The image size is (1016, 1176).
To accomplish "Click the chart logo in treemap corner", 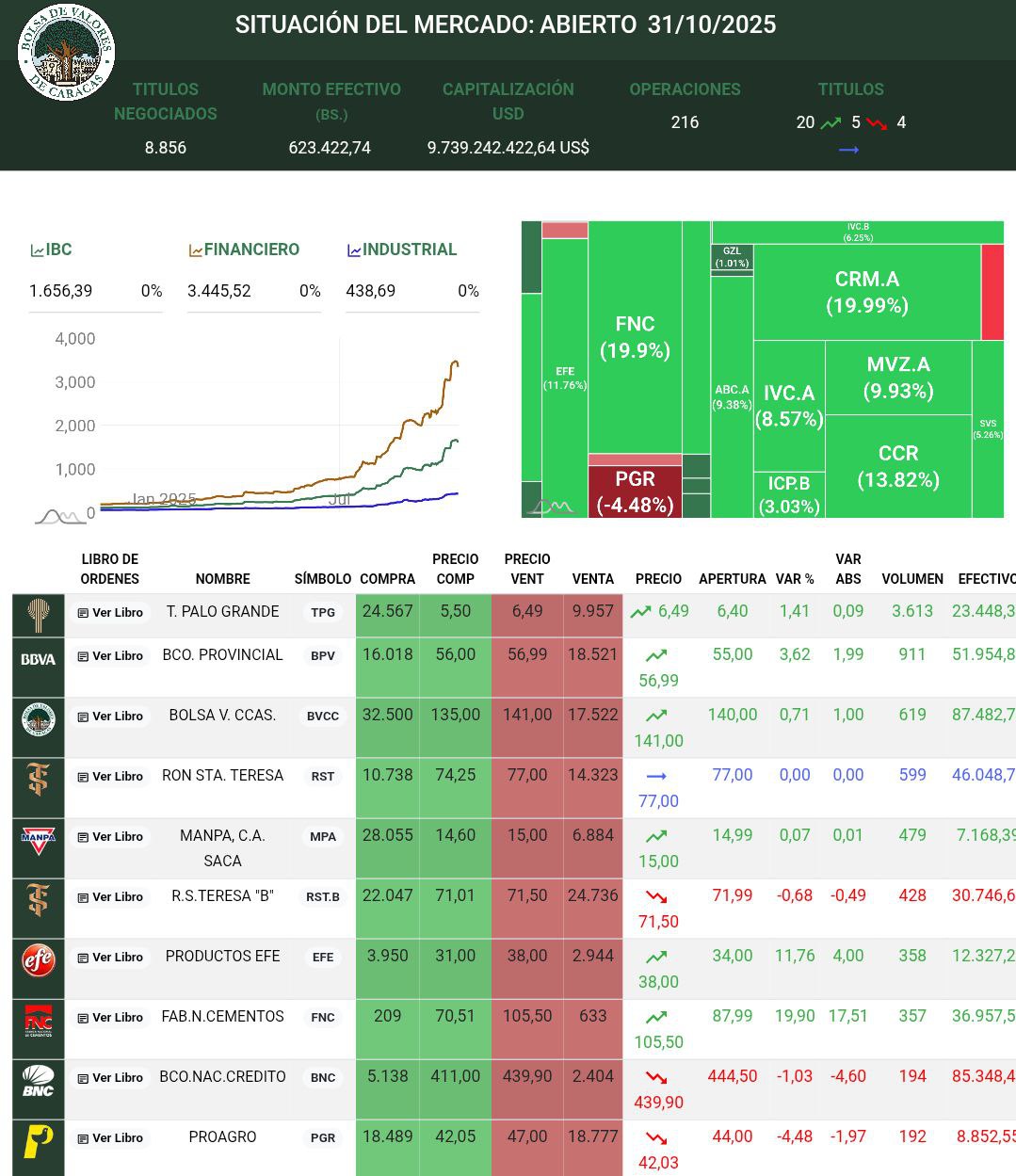I will coord(552,507).
